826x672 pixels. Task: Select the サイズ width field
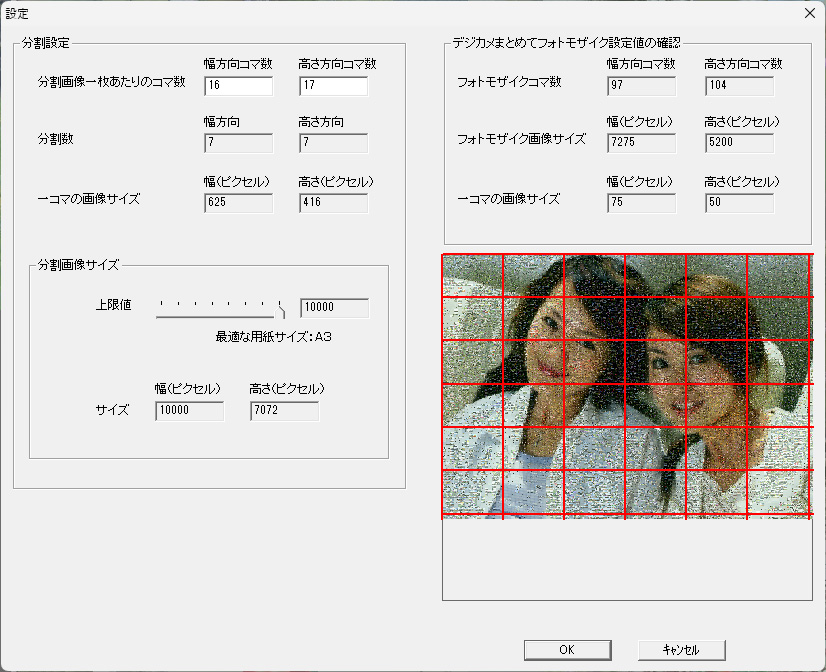click(189, 411)
